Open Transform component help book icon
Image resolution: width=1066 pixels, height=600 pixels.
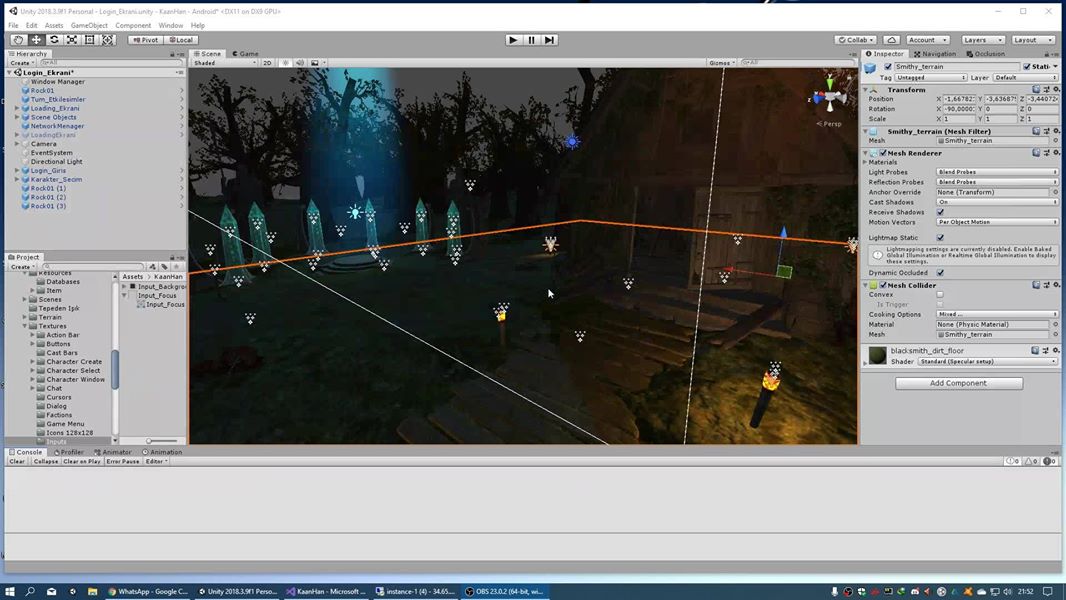[1036, 90]
